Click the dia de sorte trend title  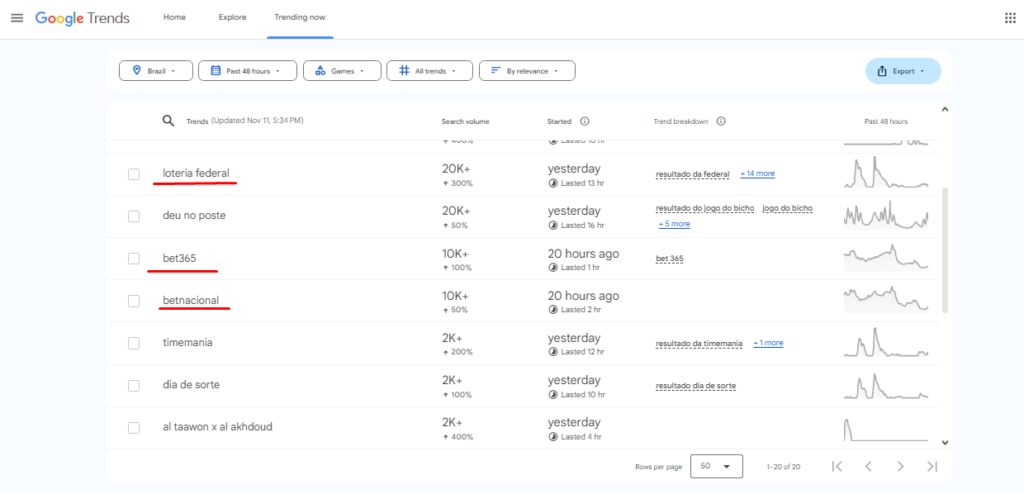191,385
